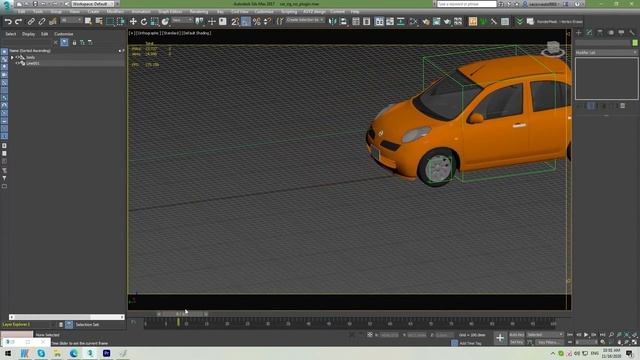
Task: Play the animation with the Play button
Action: coord(586,335)
